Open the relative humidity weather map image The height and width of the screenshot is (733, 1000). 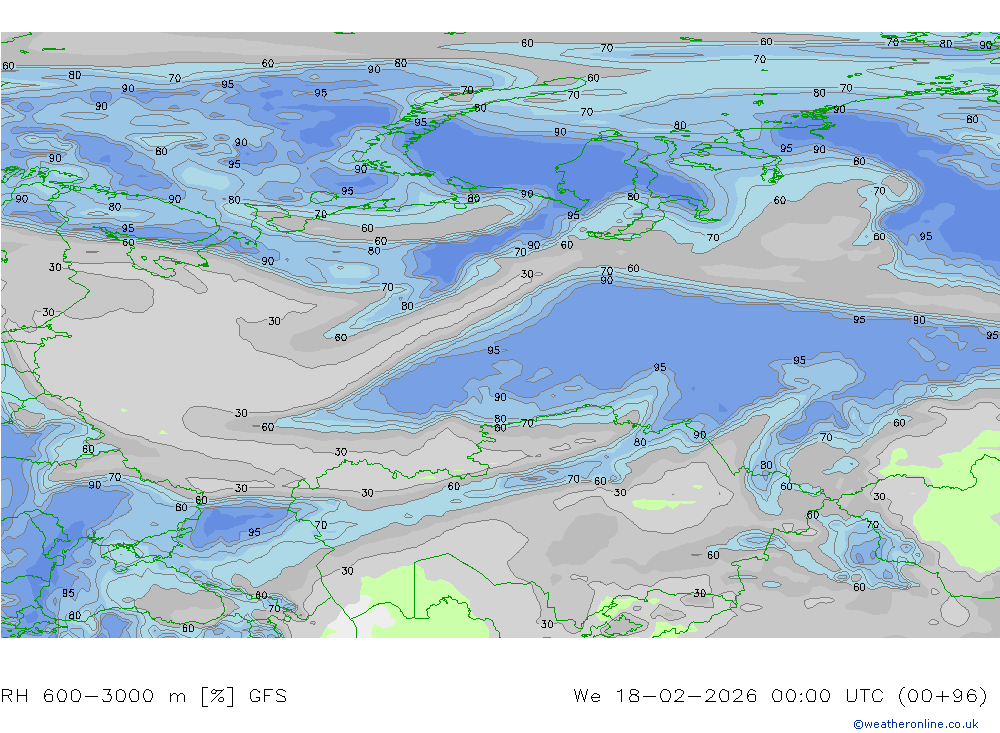click(500, 335)
